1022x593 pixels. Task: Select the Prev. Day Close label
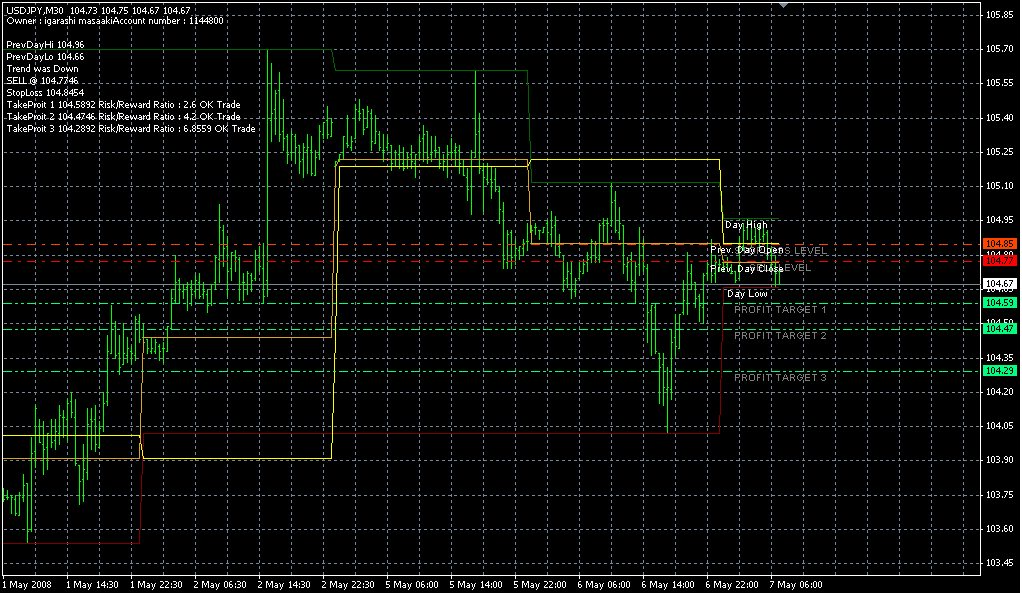746,269
